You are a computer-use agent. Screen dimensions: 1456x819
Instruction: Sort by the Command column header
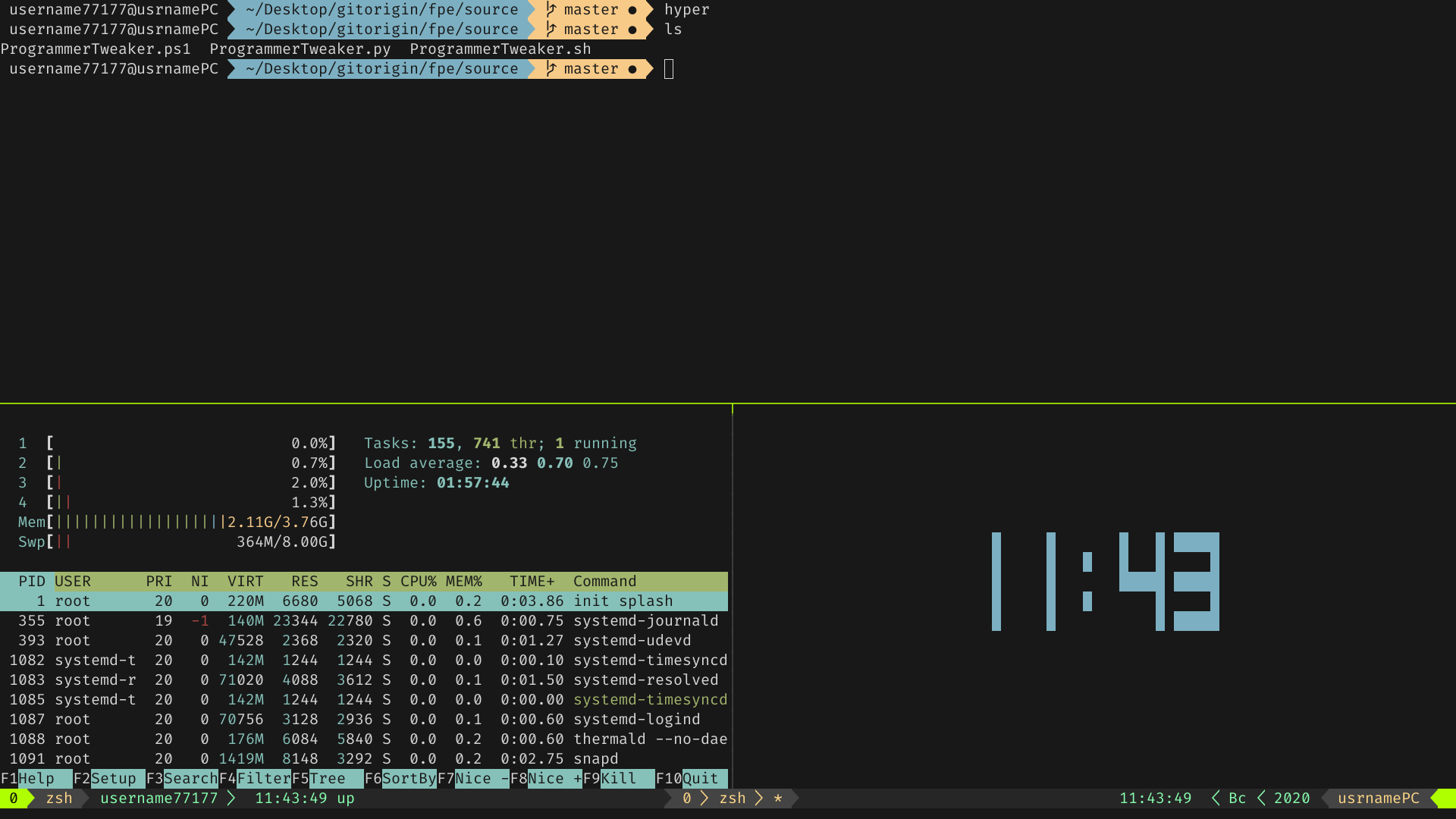click(x=605, y=582)
